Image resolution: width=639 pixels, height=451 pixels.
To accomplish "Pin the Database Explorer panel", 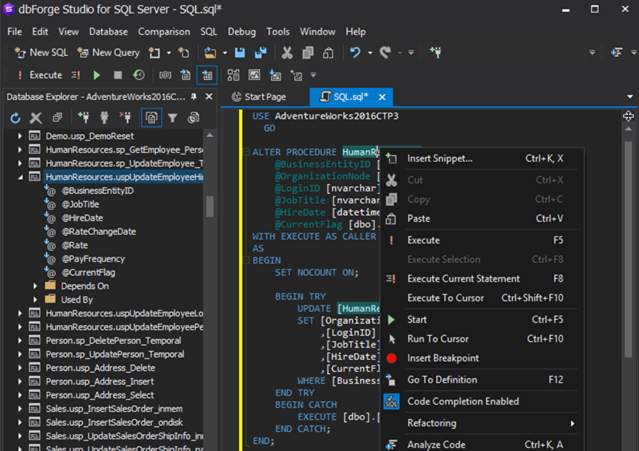I will coord(194,97).
